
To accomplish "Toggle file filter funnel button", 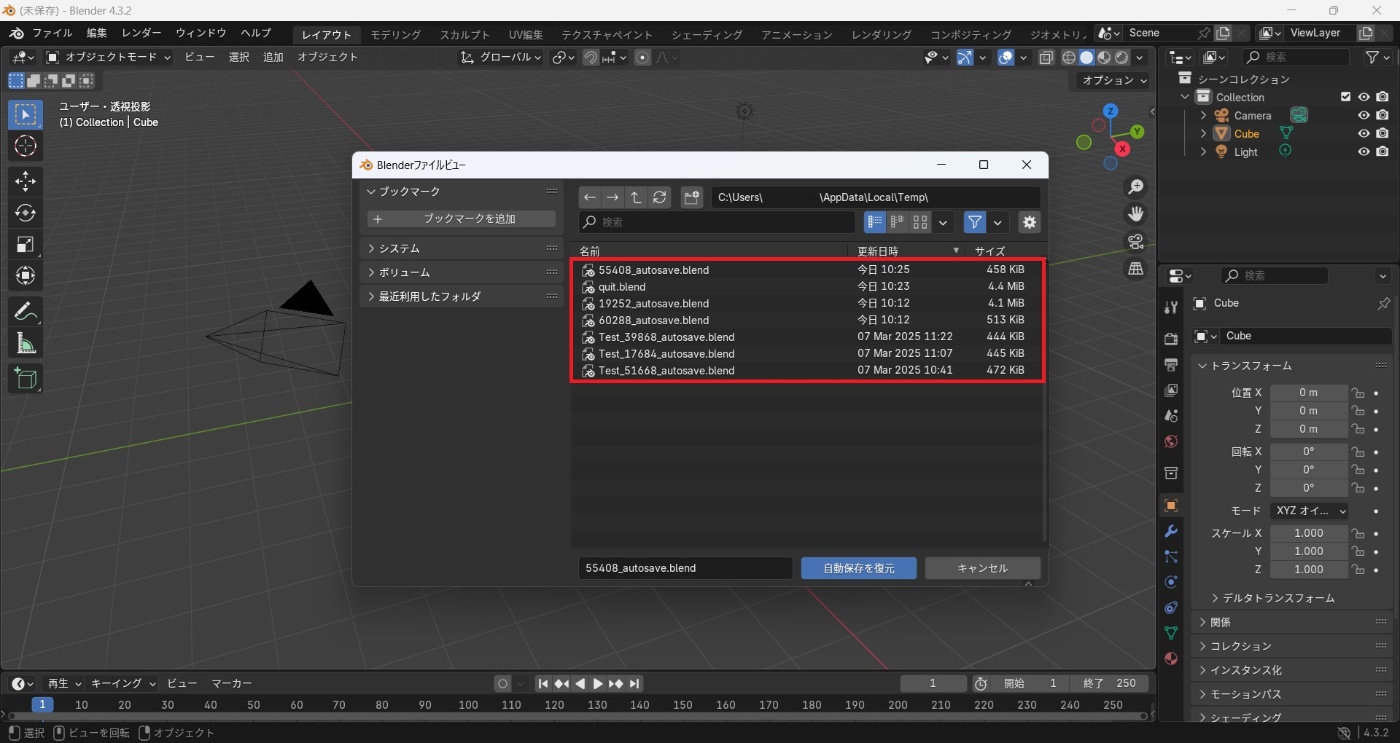I will [x=975, y=222].
